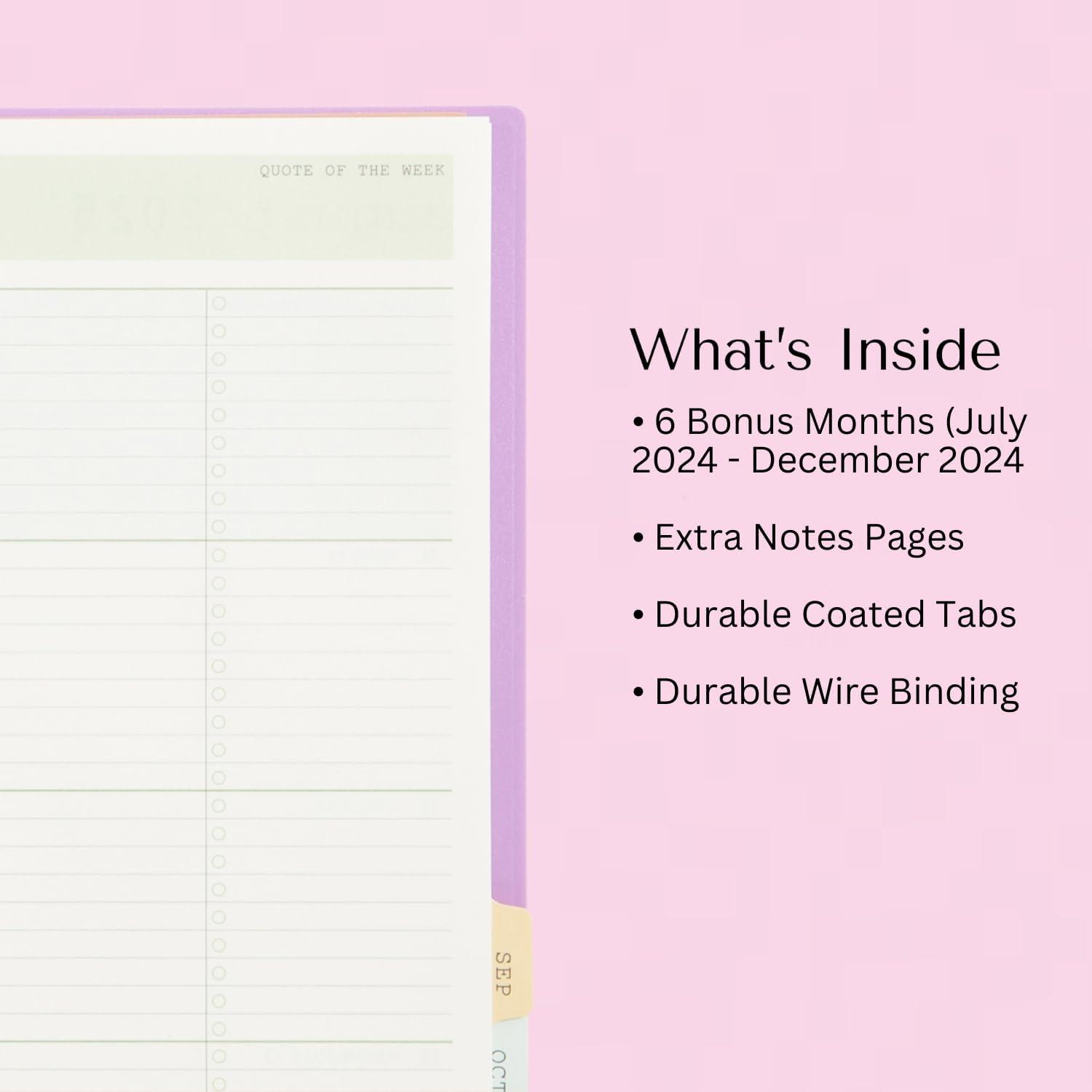Check the bottom-most visible checklist circle
Viewport: 1092px width, 1092px height.
[x=218, y=1084]
